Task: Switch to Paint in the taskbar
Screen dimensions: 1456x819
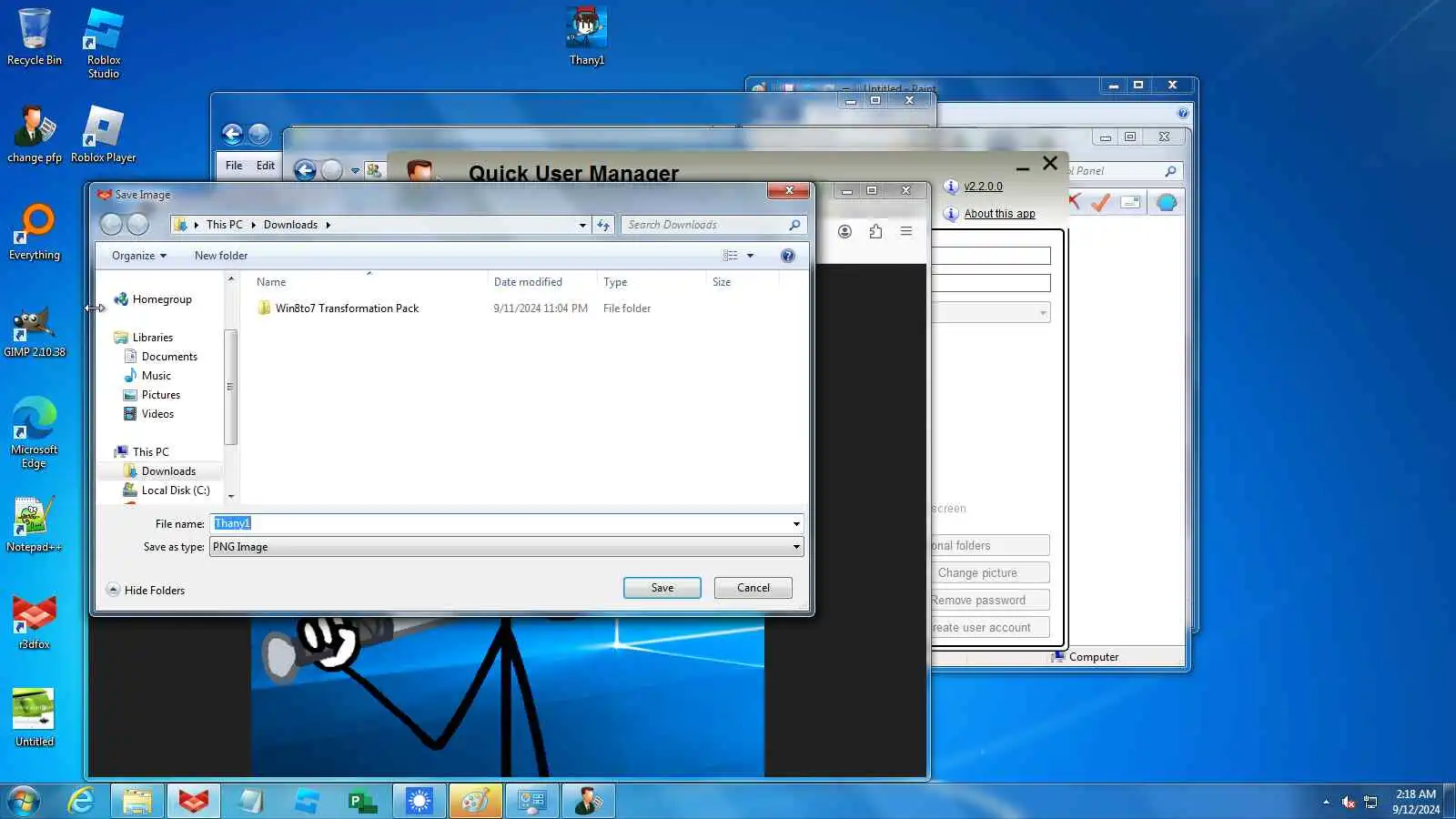Action: (476, 801)
